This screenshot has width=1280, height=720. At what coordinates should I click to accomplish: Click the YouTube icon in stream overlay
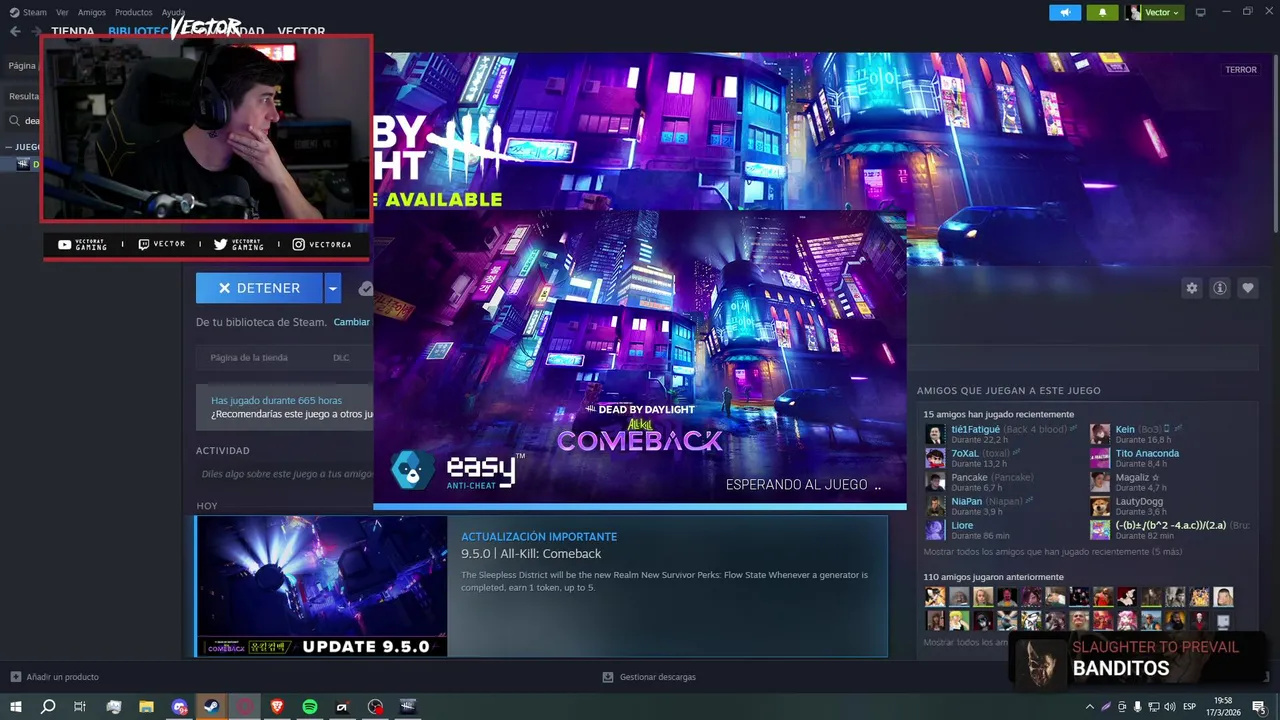click(65, 244)
